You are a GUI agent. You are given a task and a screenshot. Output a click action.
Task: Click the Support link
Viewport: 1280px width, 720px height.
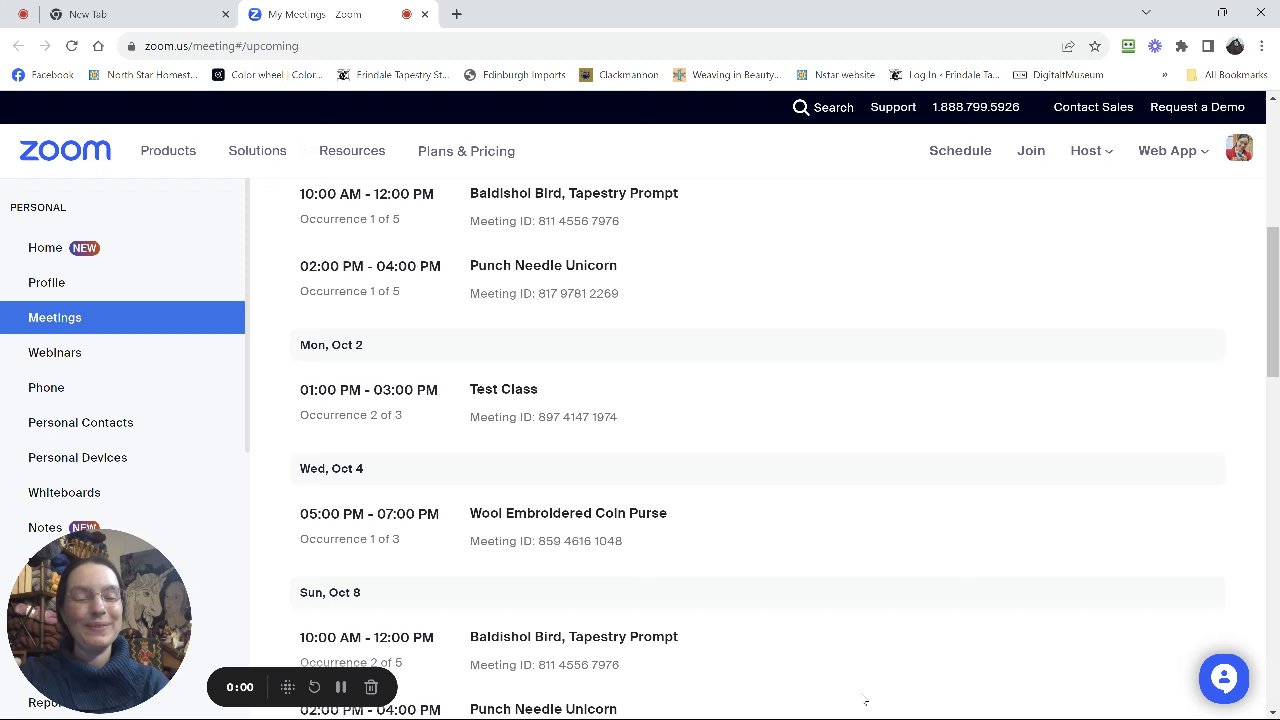[x=893, y=107]
